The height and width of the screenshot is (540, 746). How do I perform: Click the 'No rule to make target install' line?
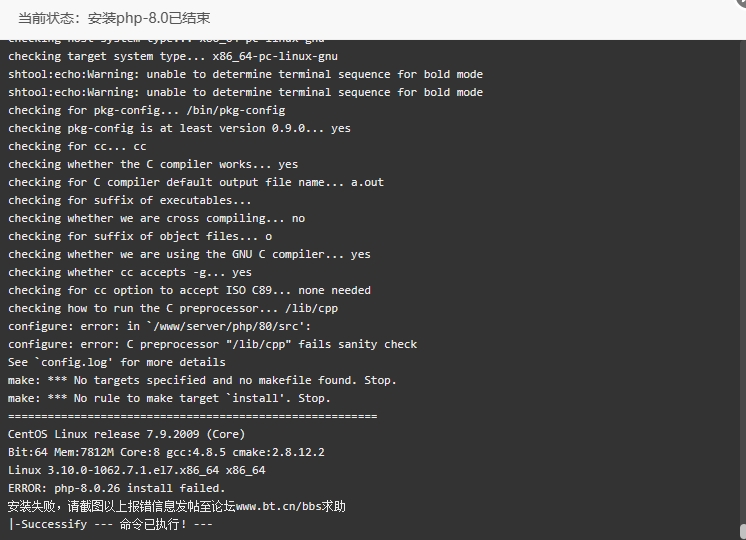click(x=169, y=399)
